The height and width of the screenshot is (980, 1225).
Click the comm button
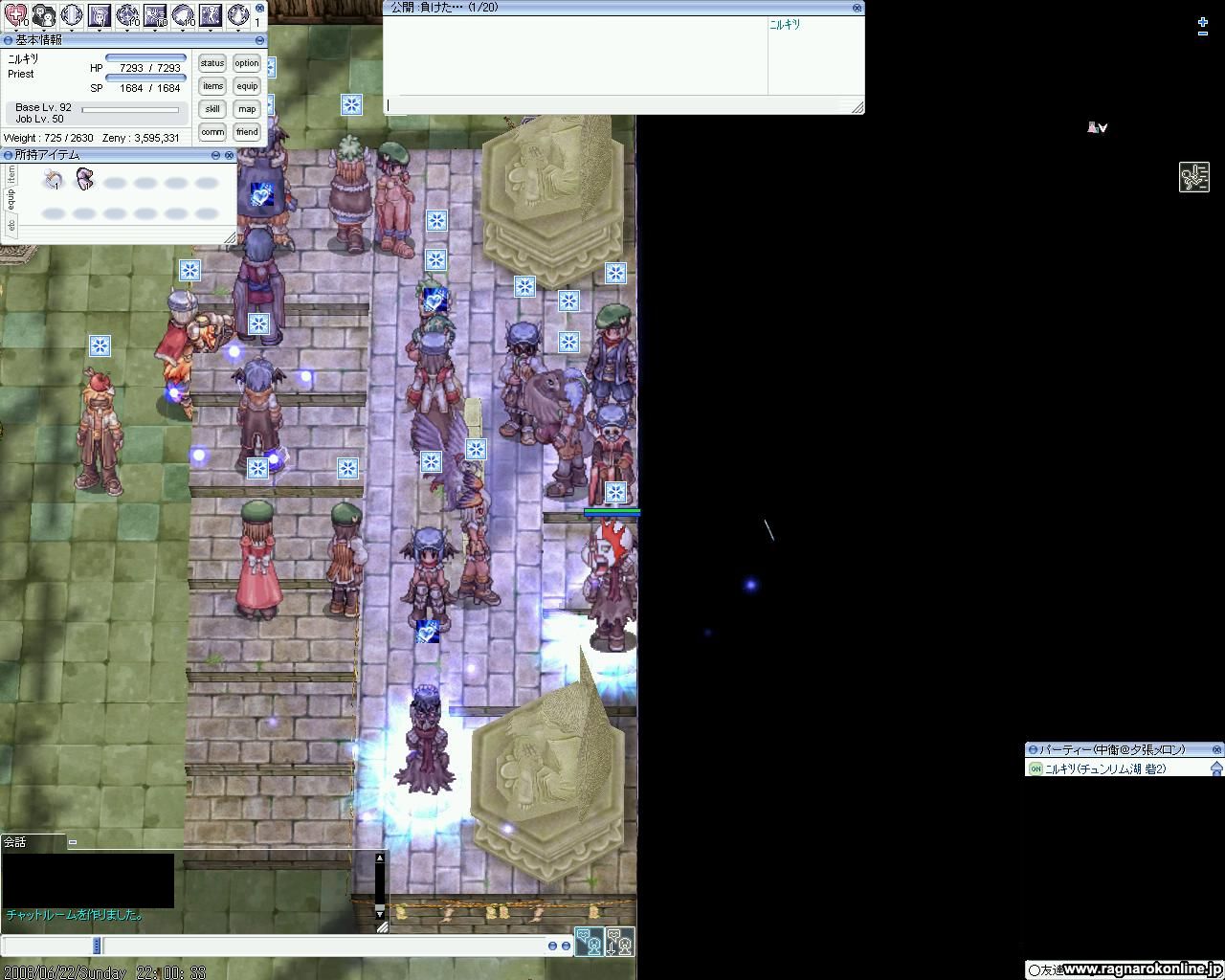coord(212,132)
